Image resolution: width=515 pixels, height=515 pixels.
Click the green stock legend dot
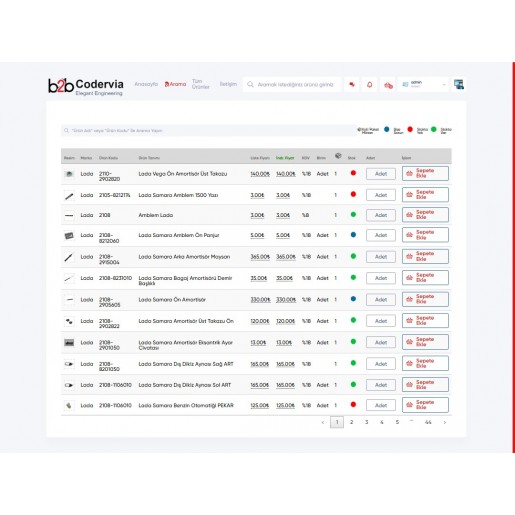click(x=433, y=129)
